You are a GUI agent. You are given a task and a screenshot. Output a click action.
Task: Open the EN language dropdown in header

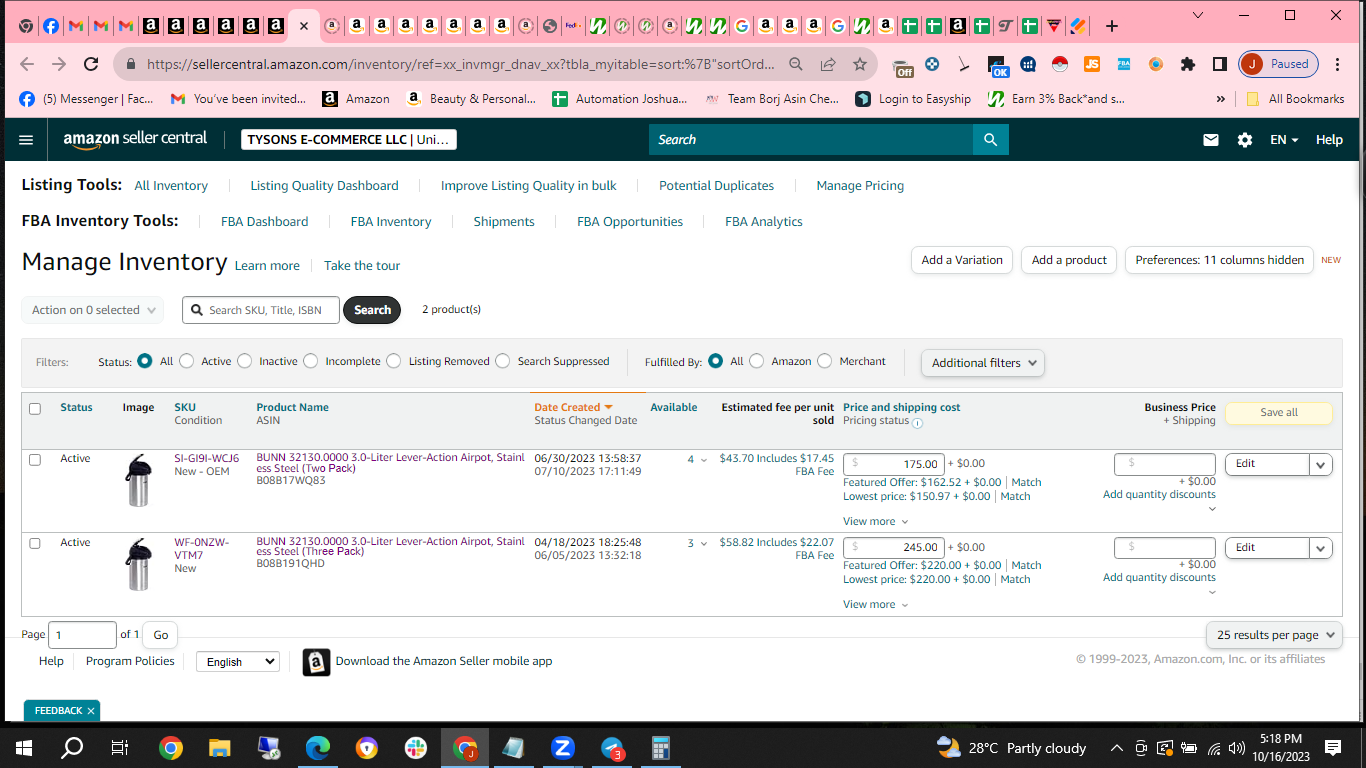[x=1284, y=140]
